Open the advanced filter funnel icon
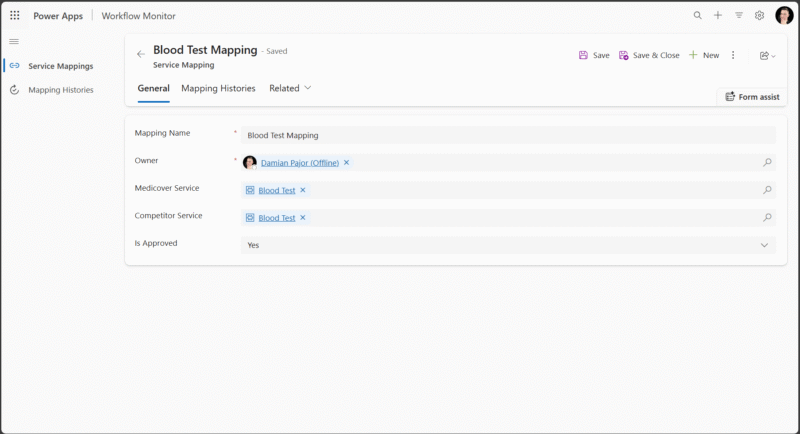Image resolution: width=800 pixels, height=434 pixels. click(x=739, y=16)
